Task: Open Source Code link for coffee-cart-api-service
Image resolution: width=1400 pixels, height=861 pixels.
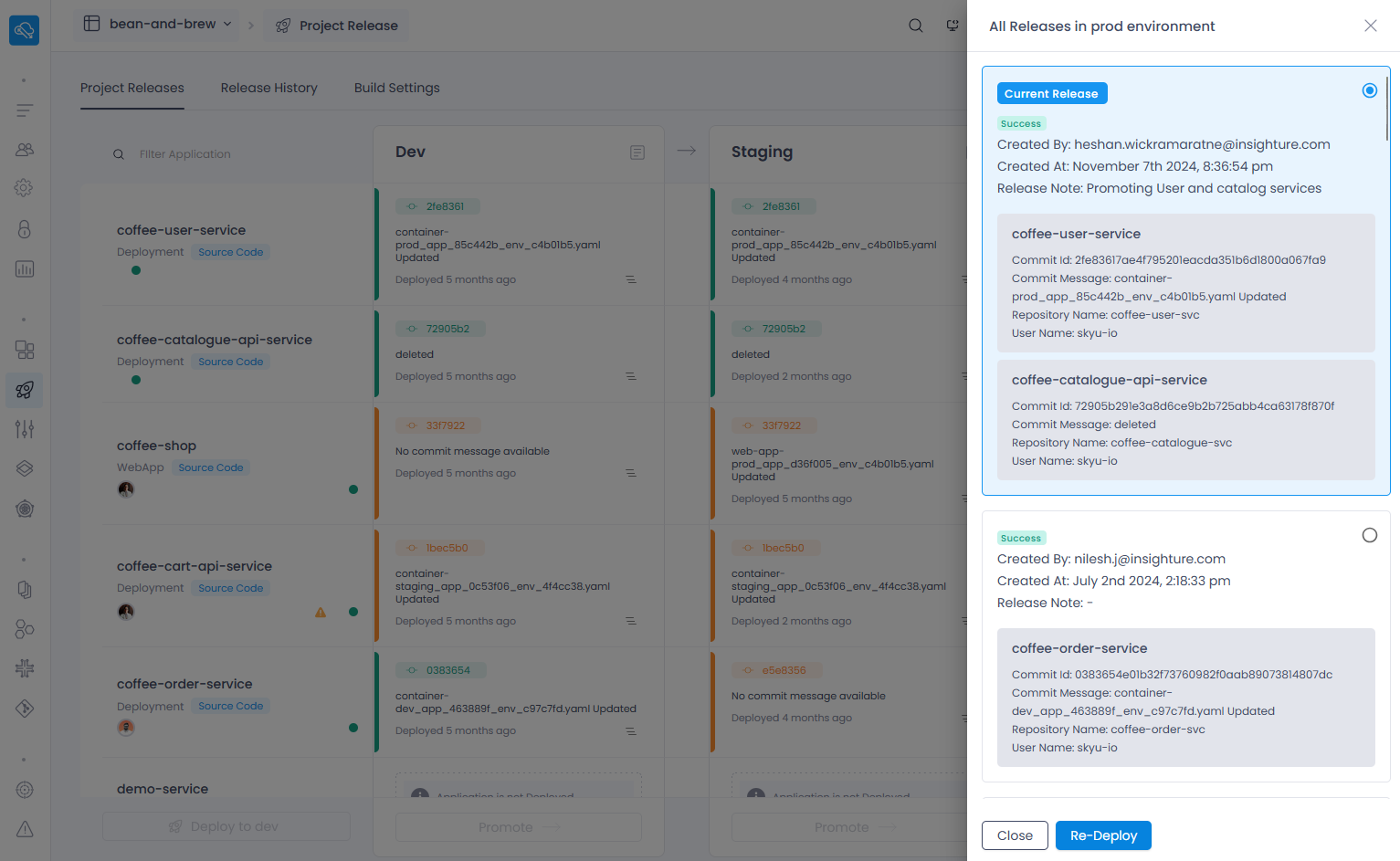Action: tap(230, 588)
